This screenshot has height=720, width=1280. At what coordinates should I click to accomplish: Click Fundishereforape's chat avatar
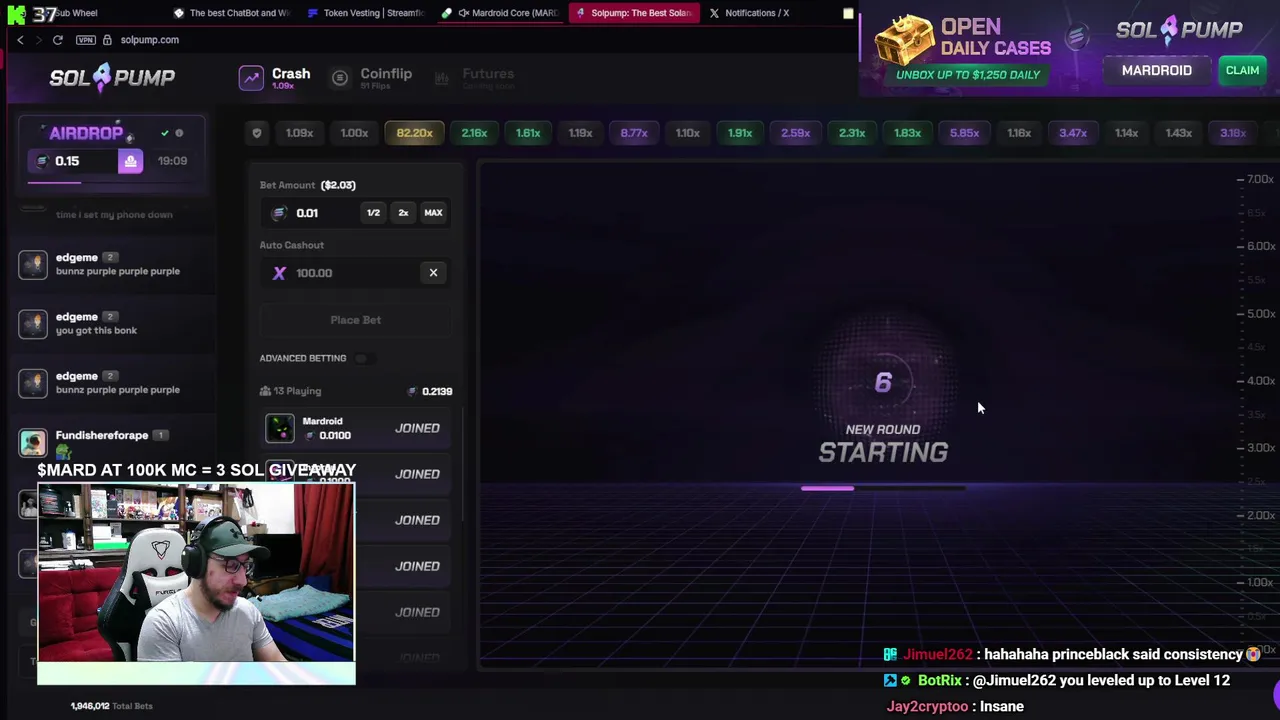click(33, 442)
